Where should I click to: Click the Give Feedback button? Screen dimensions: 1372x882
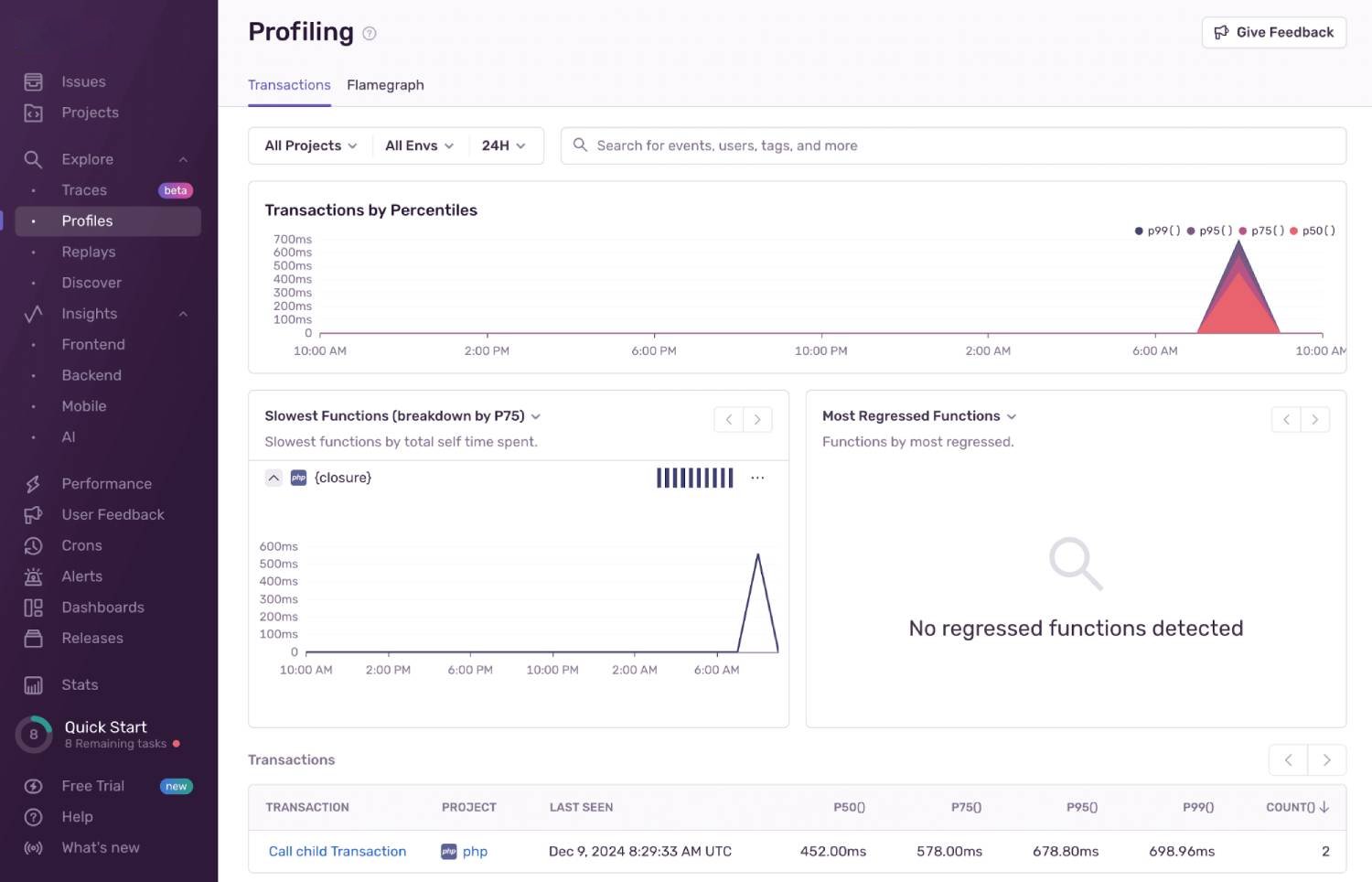(x=1273, y=32)
